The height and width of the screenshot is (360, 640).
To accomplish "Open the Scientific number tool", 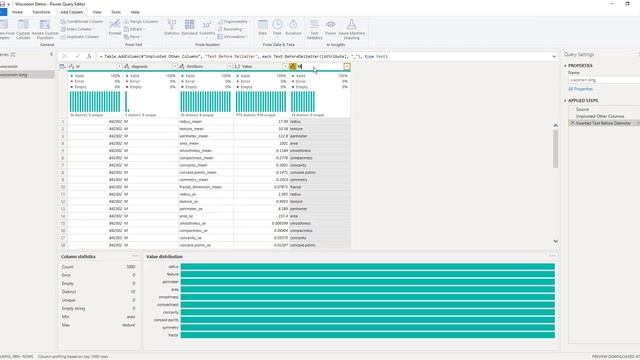I will click(207, 28).
